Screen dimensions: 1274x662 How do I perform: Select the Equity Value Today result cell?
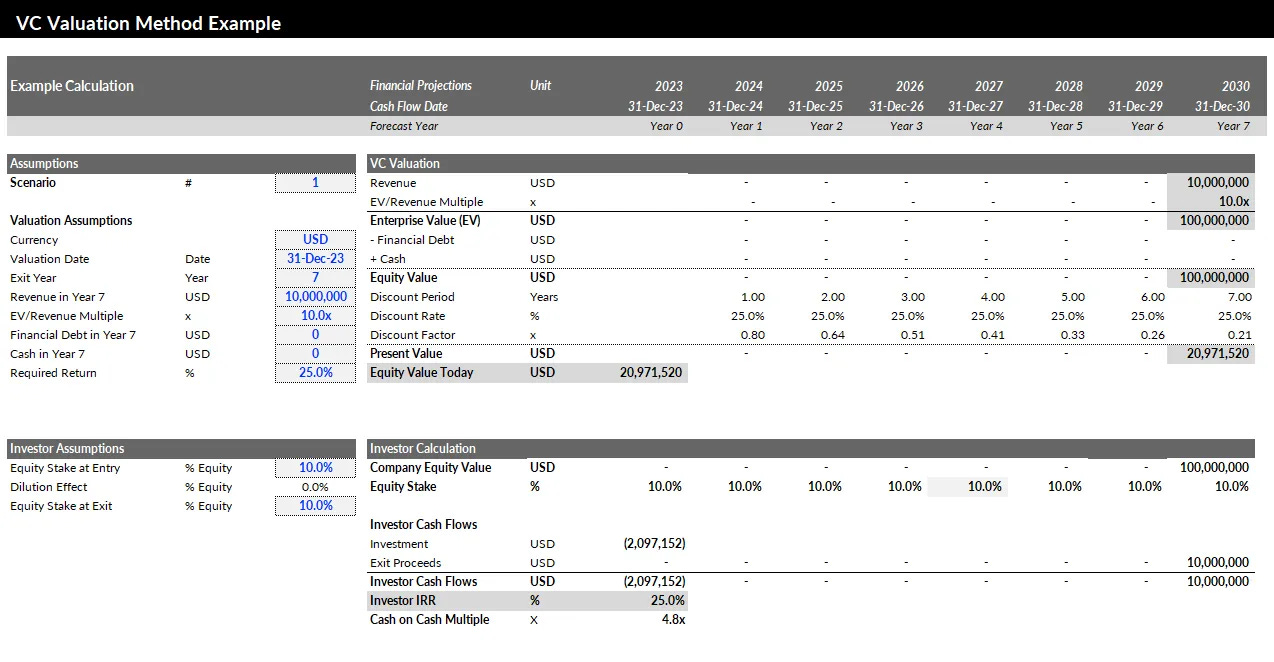(651, 372)
